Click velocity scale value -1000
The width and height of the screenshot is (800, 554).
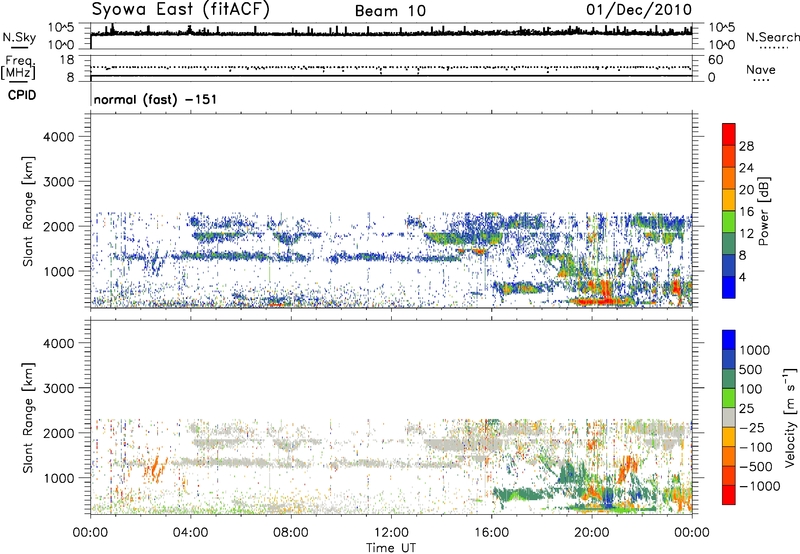759,486
